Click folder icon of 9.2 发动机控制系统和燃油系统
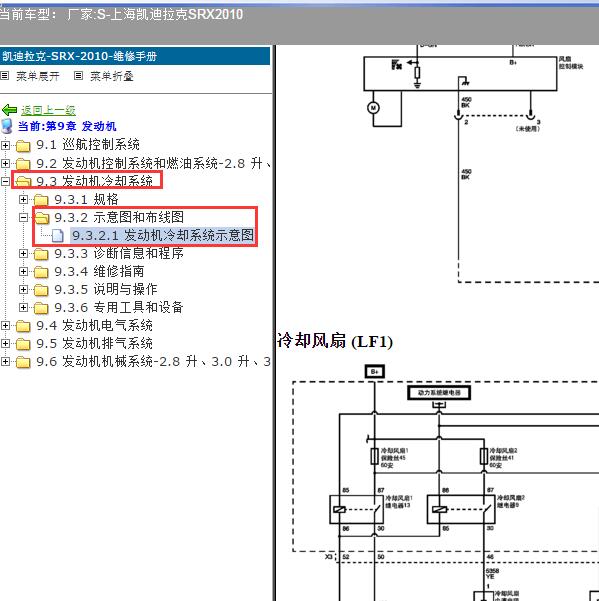This screenshot has height=601, width=599. click(23, 164)
